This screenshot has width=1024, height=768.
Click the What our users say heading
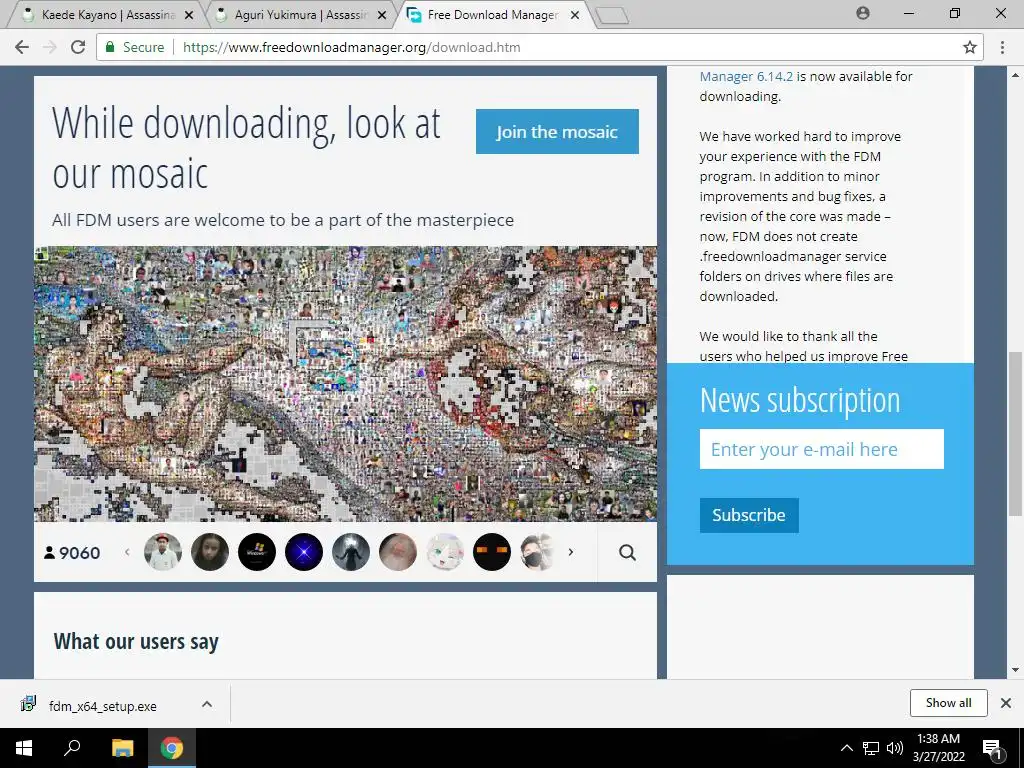point(136,642)
